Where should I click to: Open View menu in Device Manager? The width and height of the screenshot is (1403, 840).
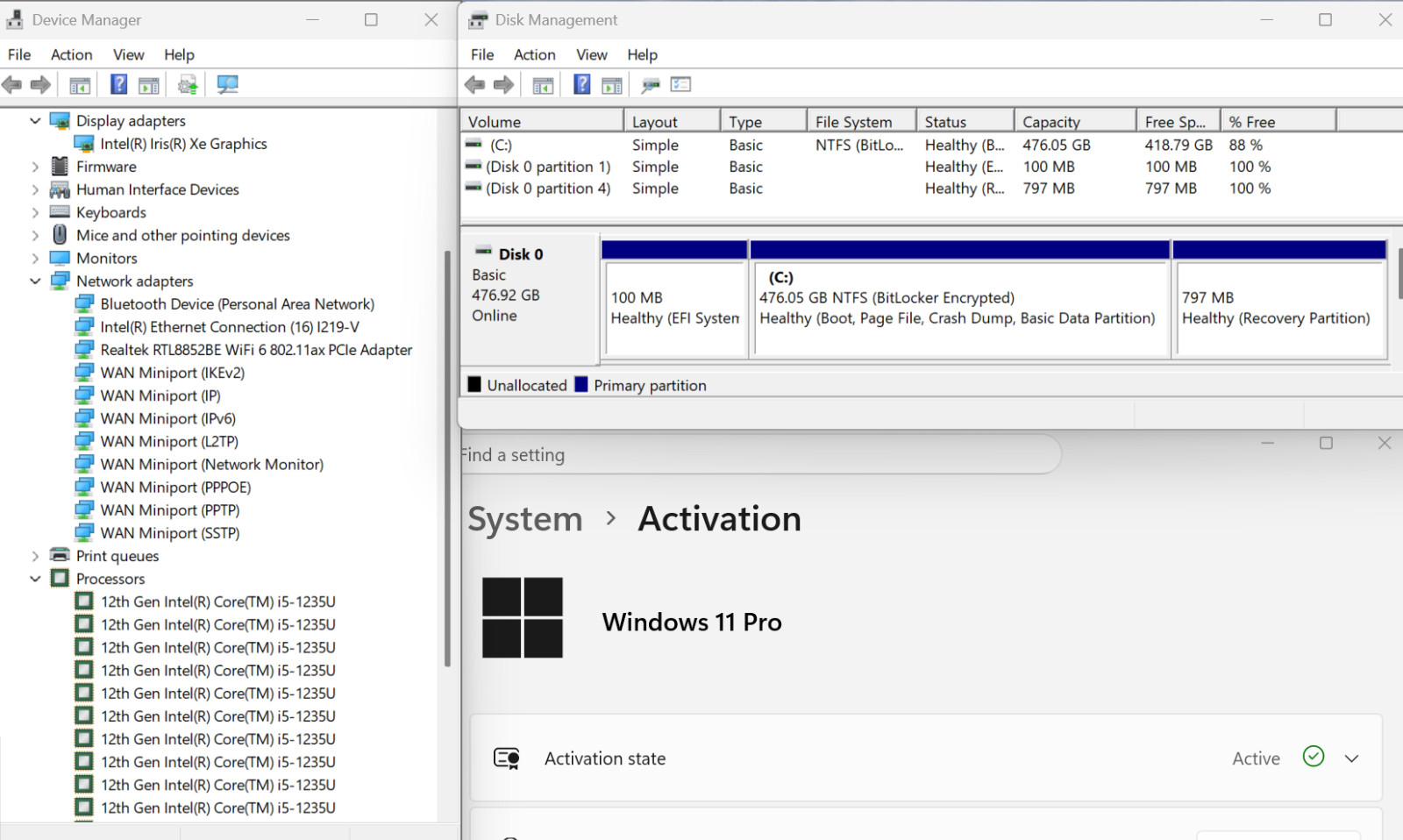129,54
